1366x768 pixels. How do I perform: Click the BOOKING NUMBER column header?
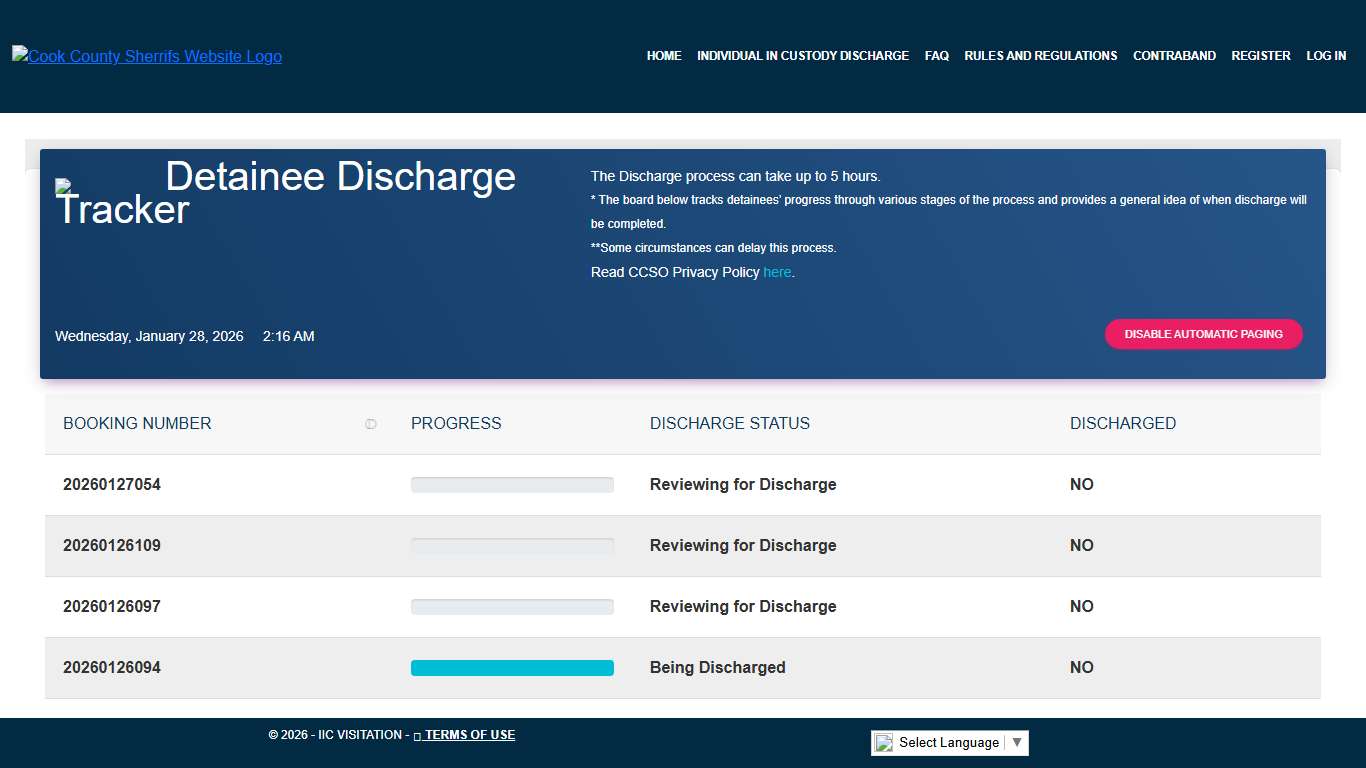tap(137, 424)
